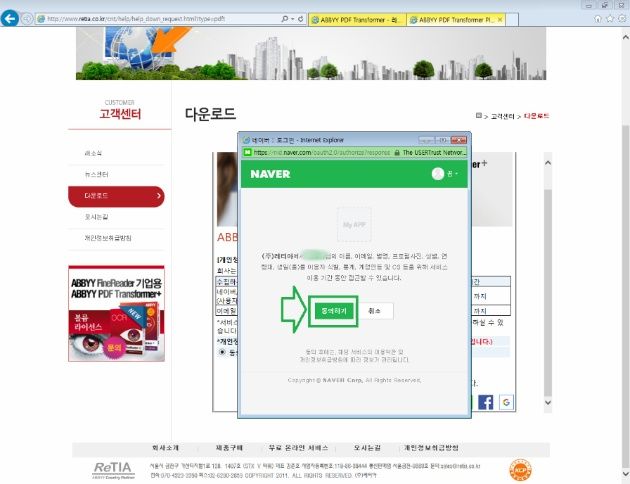The width and height of the screenshot is (630, 484).
Task: Click the 고객센터 sidebar heading
Action: 120,114
